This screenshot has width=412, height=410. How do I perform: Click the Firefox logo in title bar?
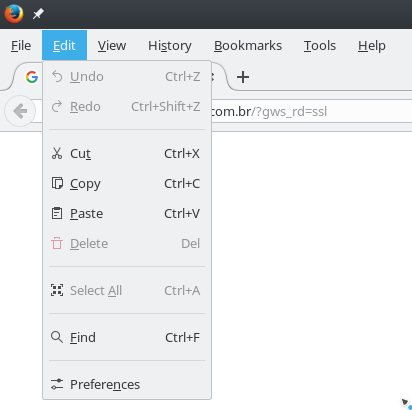(x=14, y=14)
